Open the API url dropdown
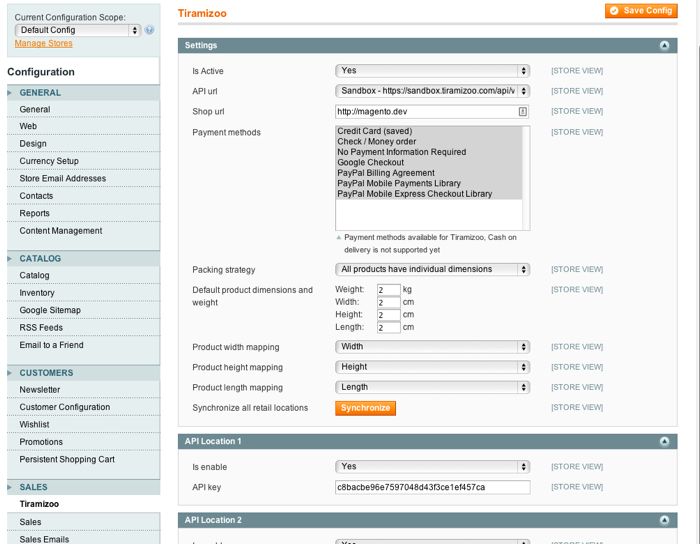The image size is (700, 544). tap(432, 91)
